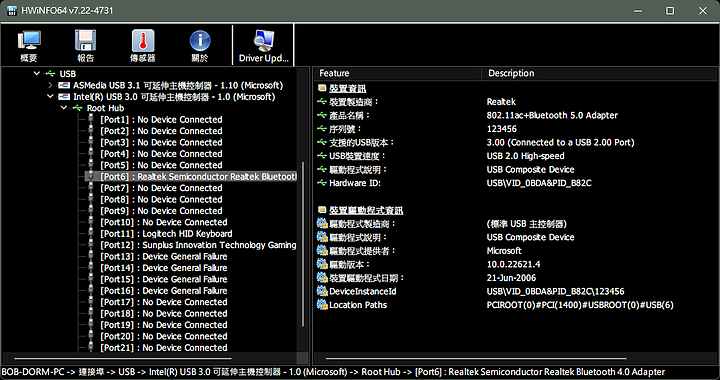This screenshot has width=720, height=380.
Task: Click the tree pane horizontal scrollbar
Action: (123, 358)
